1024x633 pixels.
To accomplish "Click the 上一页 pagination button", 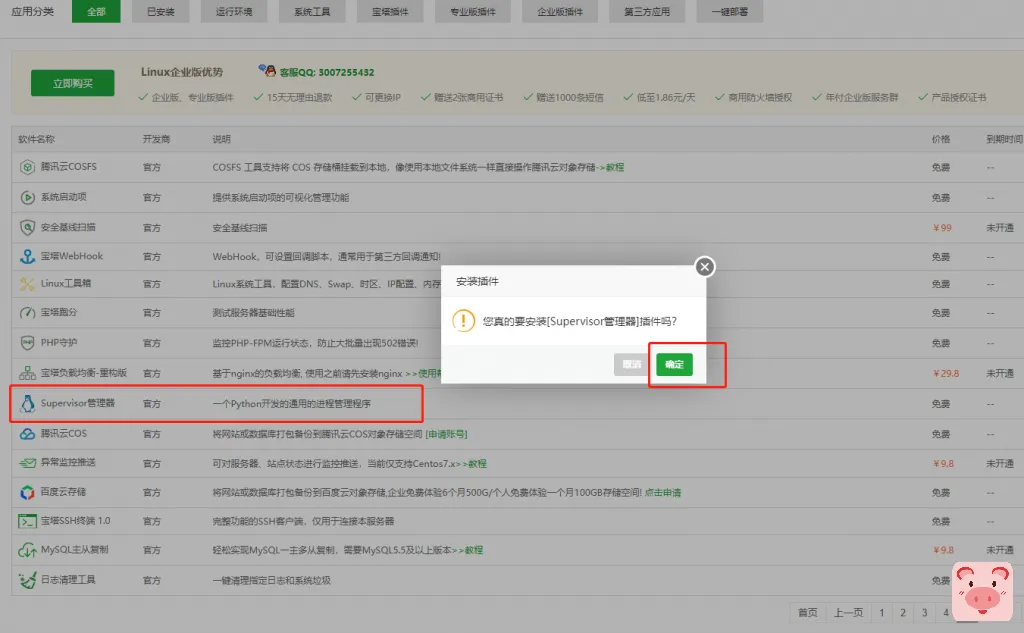I will pyautogui.click(x=848, y=612).
